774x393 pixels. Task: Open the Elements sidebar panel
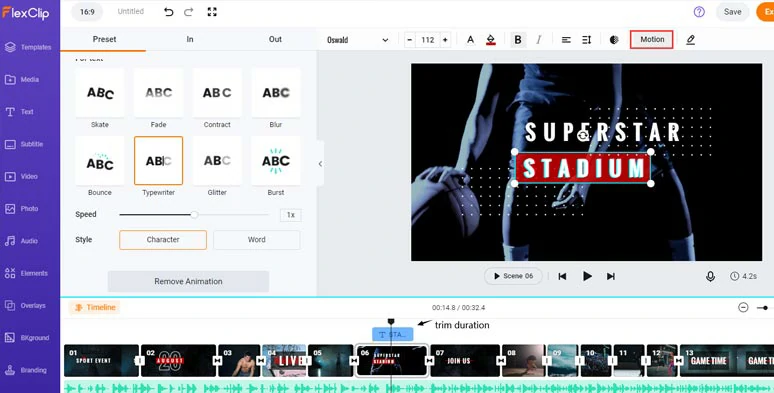click(x=27, y=273)
